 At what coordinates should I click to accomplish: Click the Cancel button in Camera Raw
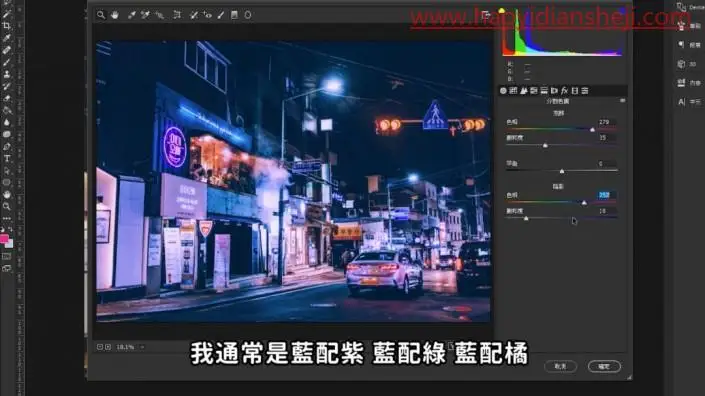560,366
